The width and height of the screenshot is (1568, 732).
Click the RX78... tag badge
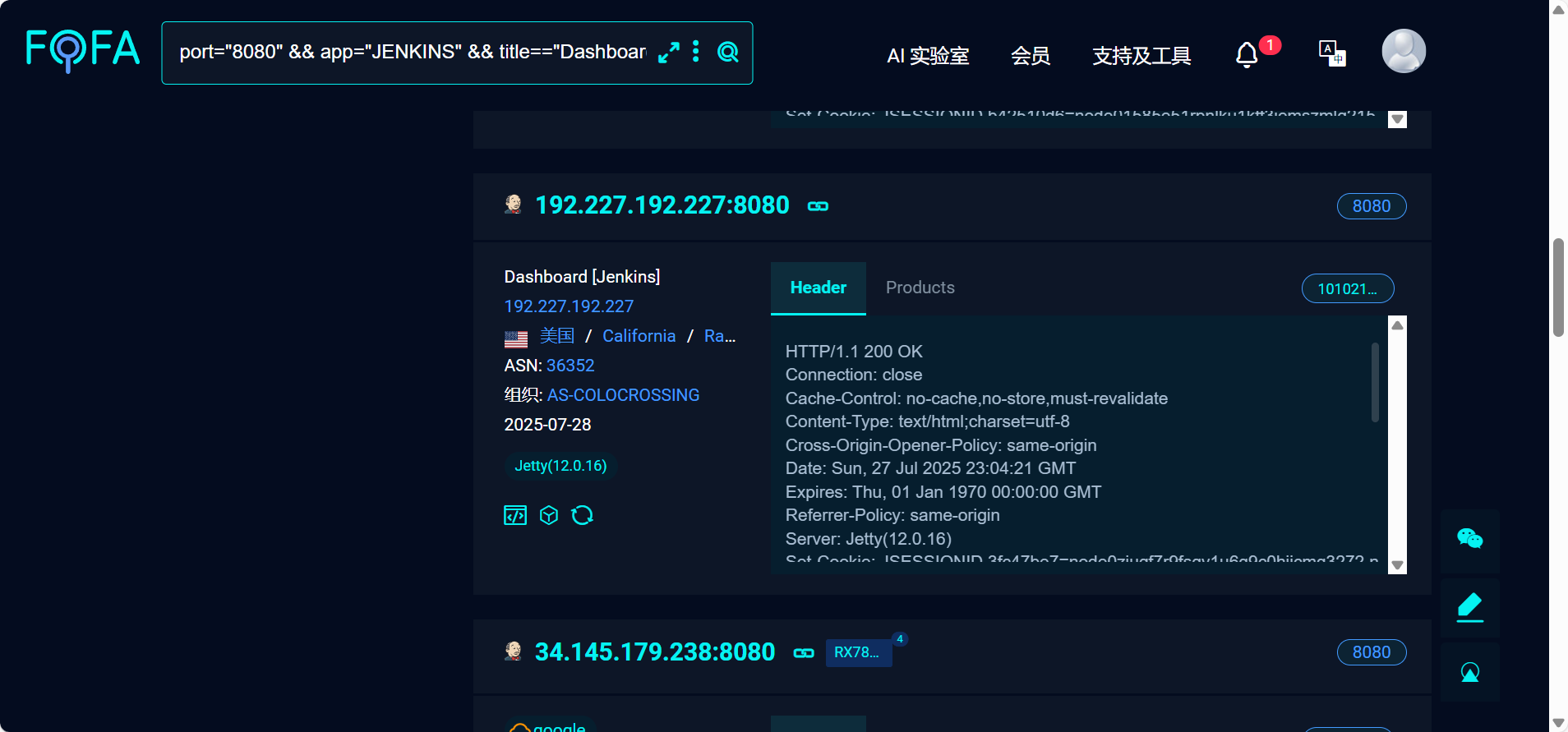(x=858, y=652)
